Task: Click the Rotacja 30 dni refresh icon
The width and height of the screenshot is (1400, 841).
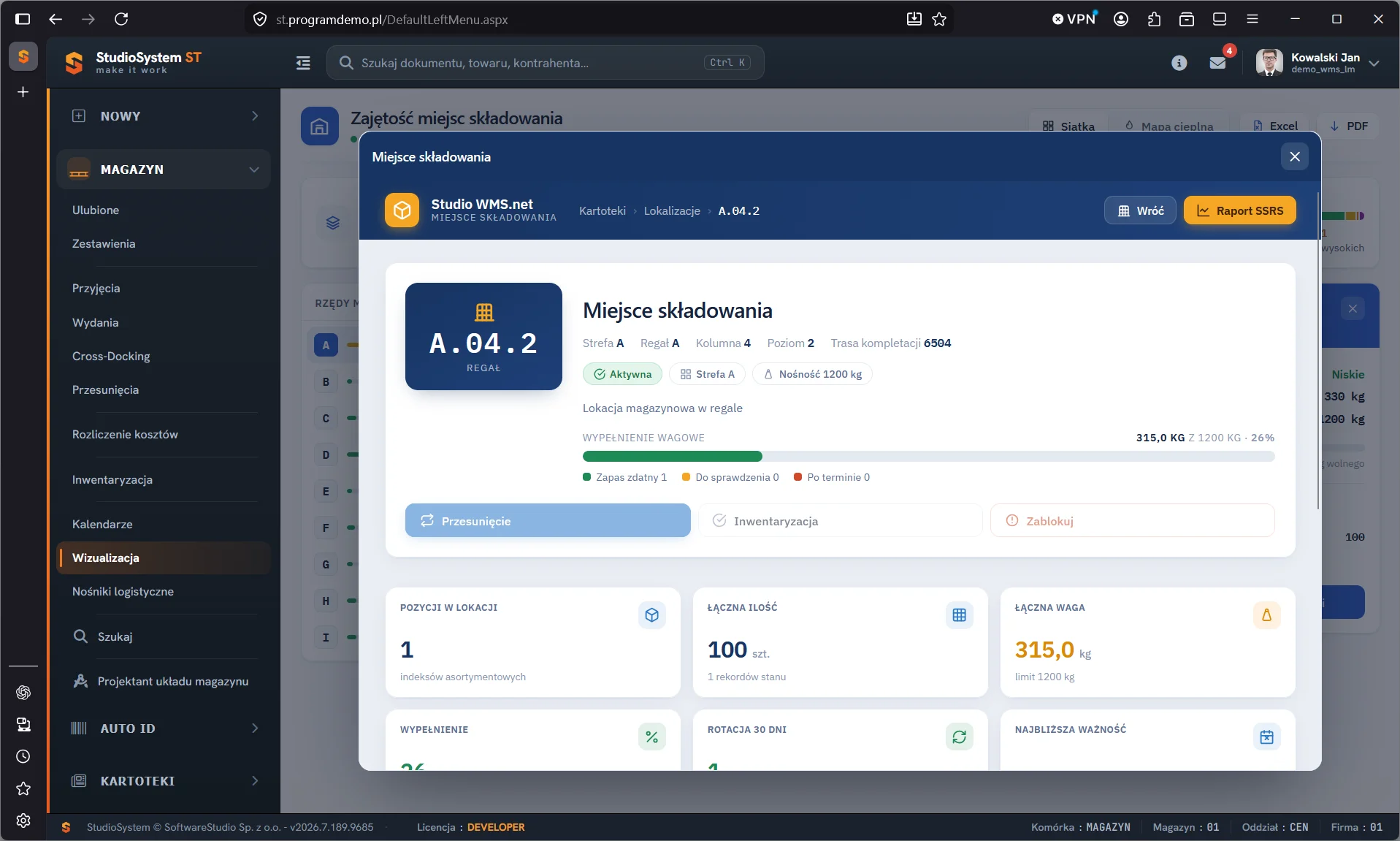Action: 959,737
